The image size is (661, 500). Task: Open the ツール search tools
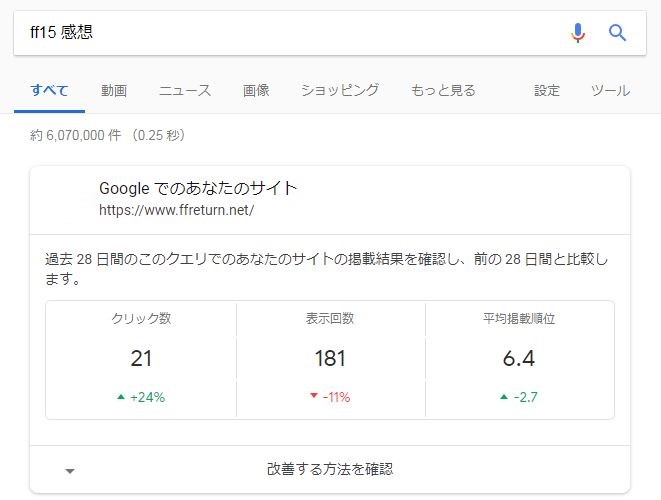[610, 90]
